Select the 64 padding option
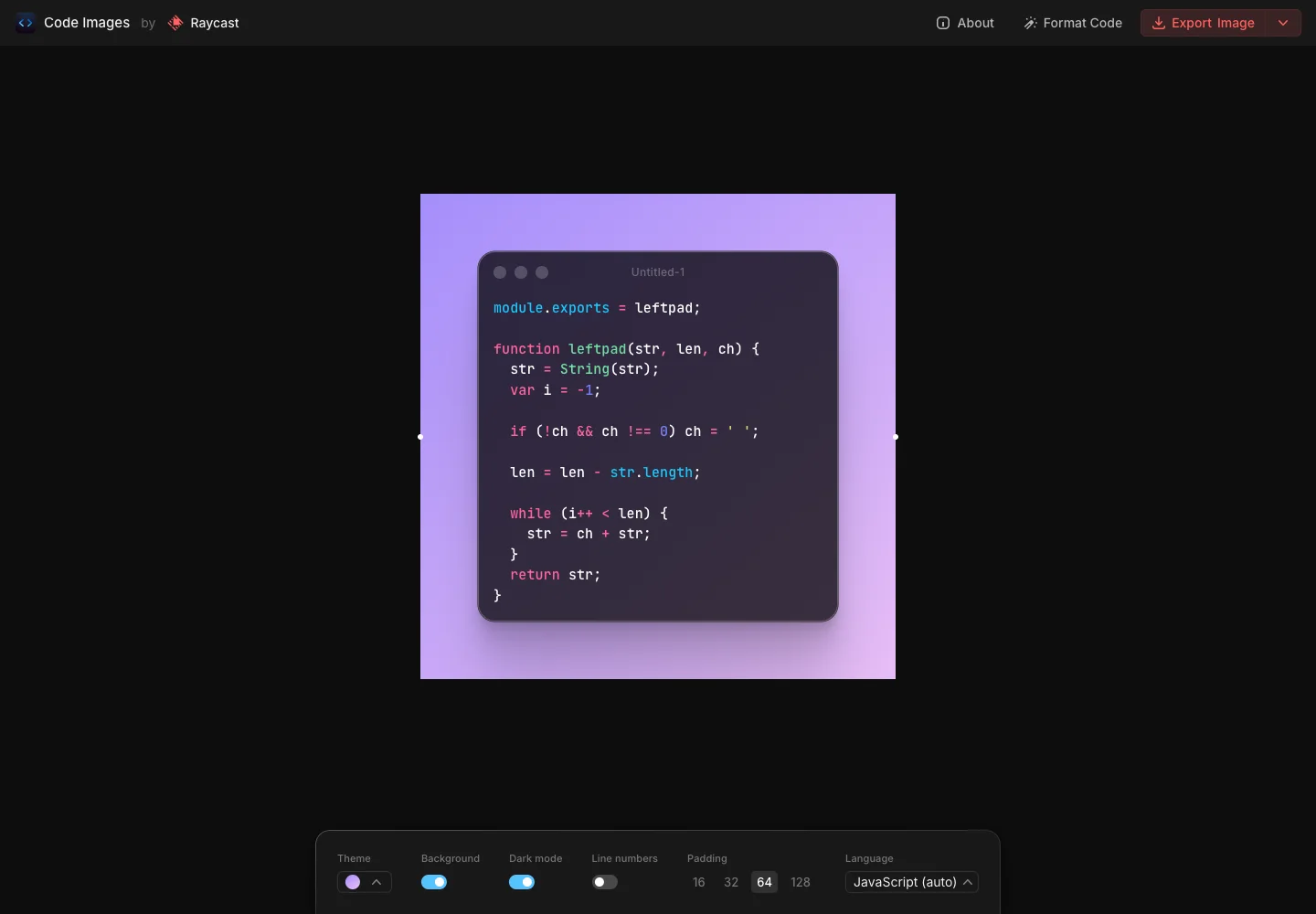This screenshot has height=914, width=1316. pyautogui.click(x=765, y=882)
